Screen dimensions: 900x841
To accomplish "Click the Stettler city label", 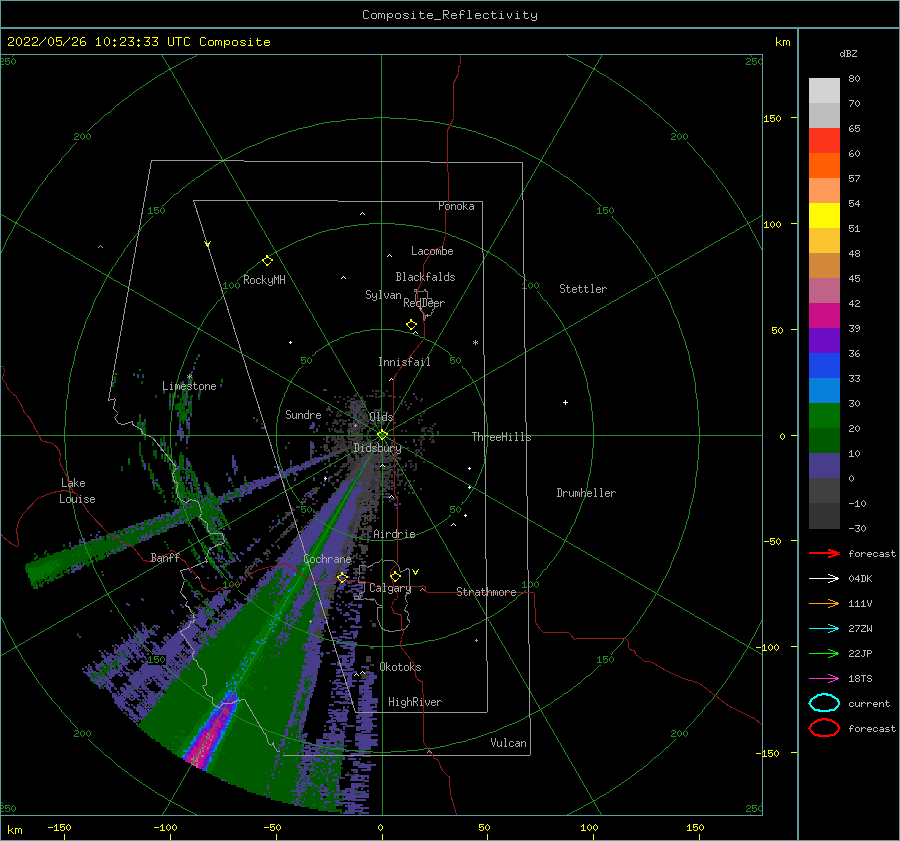I will click(x=583, y=289).
